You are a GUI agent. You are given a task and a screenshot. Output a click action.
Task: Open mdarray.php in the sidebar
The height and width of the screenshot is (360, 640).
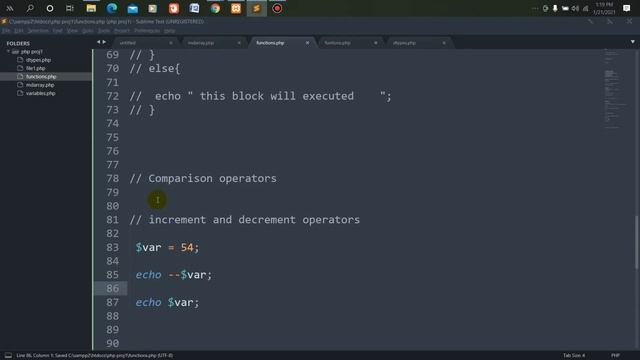(40, 85)
